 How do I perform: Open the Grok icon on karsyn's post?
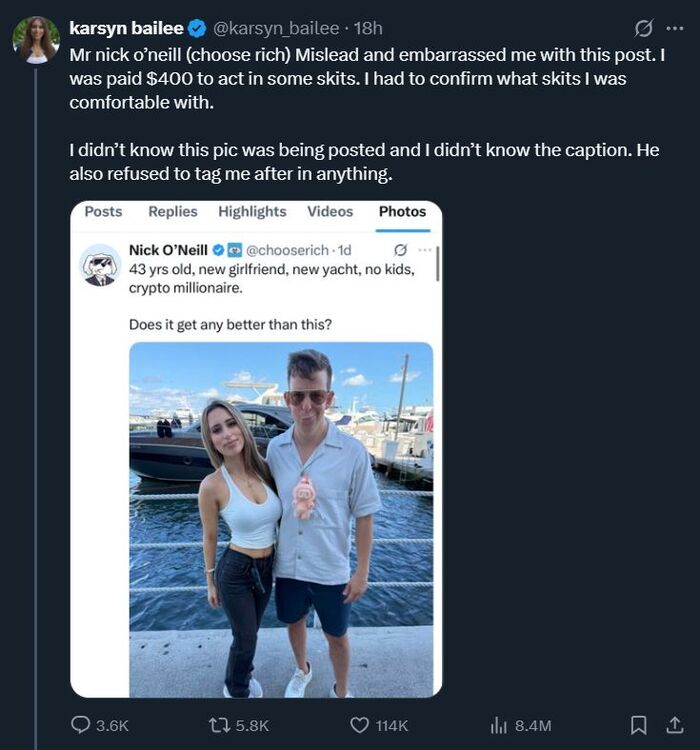(x=644, y=28)
